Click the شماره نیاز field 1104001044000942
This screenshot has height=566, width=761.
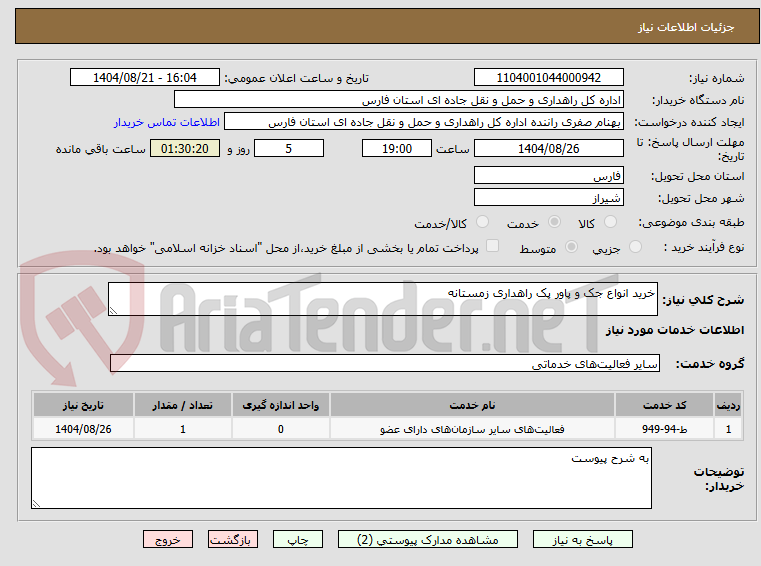click(548, 78)
